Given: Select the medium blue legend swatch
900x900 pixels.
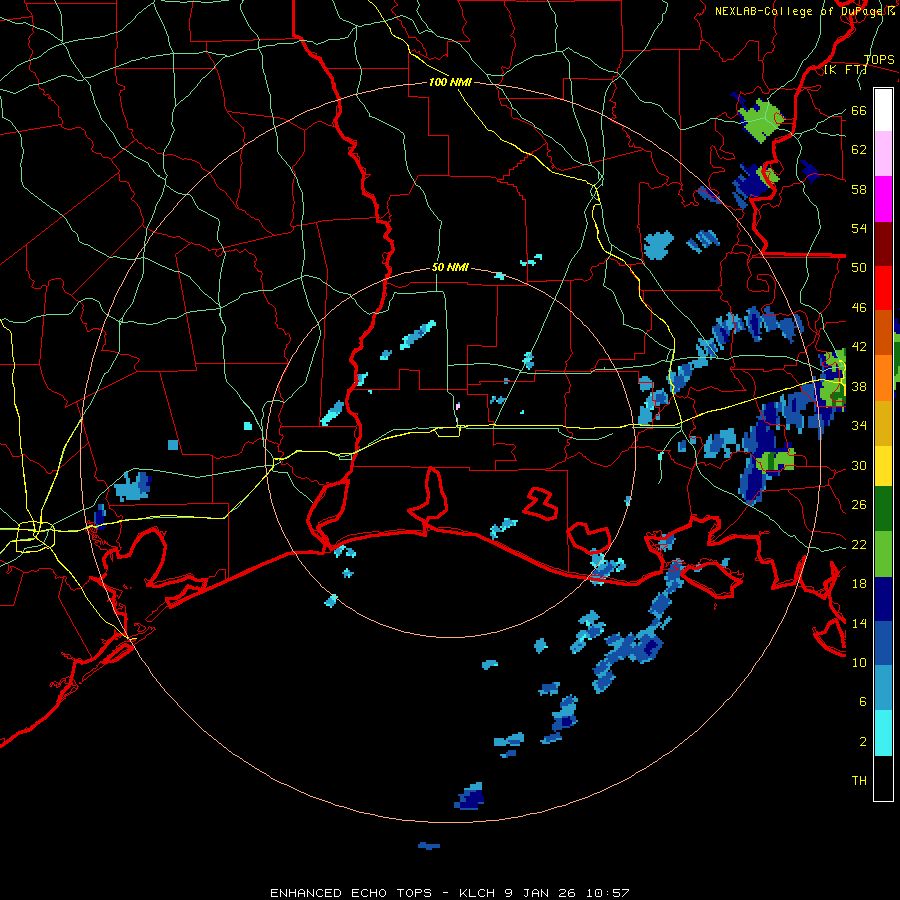Looking at the screenshot, I should (x=883, y=643).
